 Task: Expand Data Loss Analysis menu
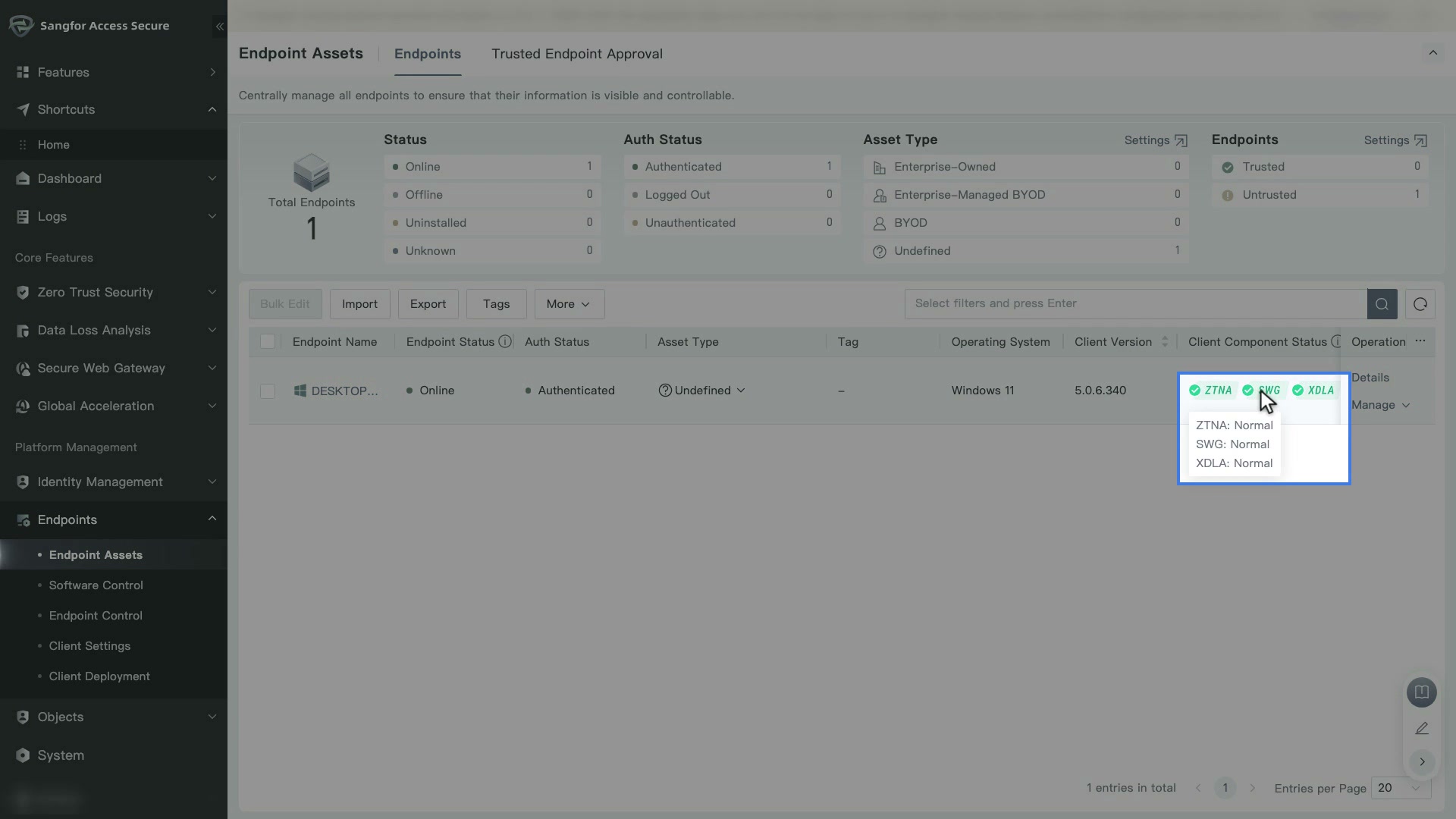tap(114, 330)
